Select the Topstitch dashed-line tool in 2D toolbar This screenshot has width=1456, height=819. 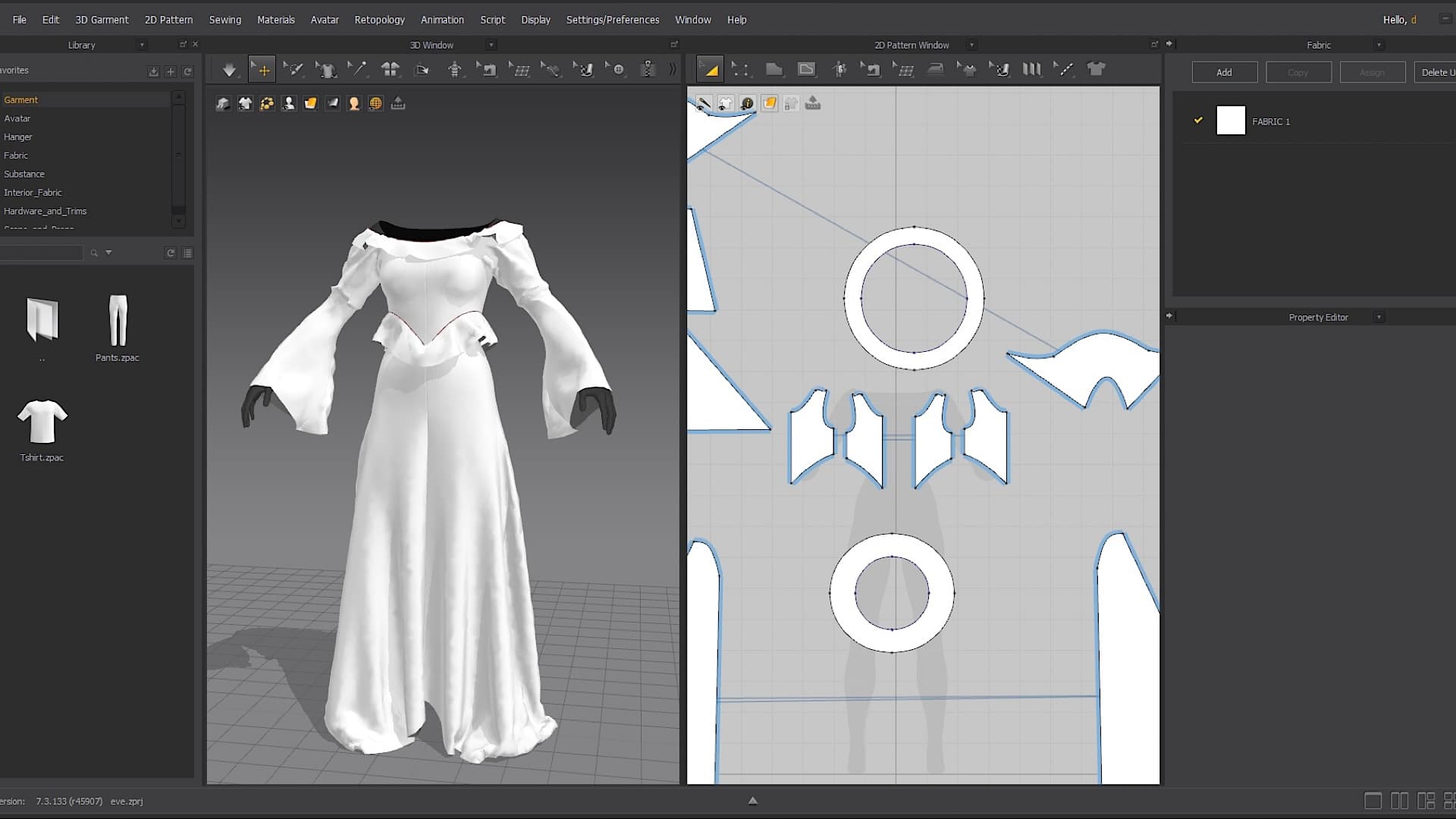(x=1065, y=70)
